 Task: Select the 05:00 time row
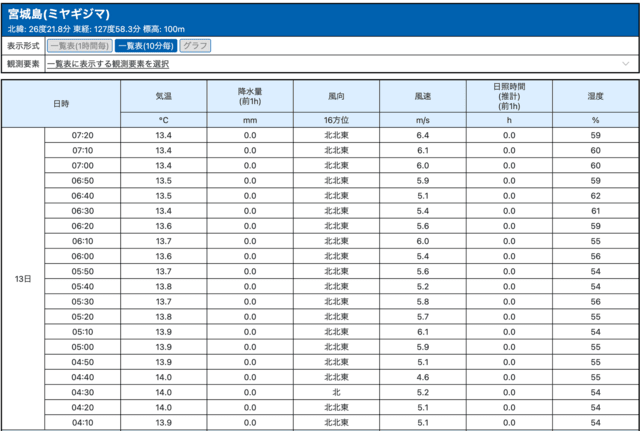click(83, 347)
